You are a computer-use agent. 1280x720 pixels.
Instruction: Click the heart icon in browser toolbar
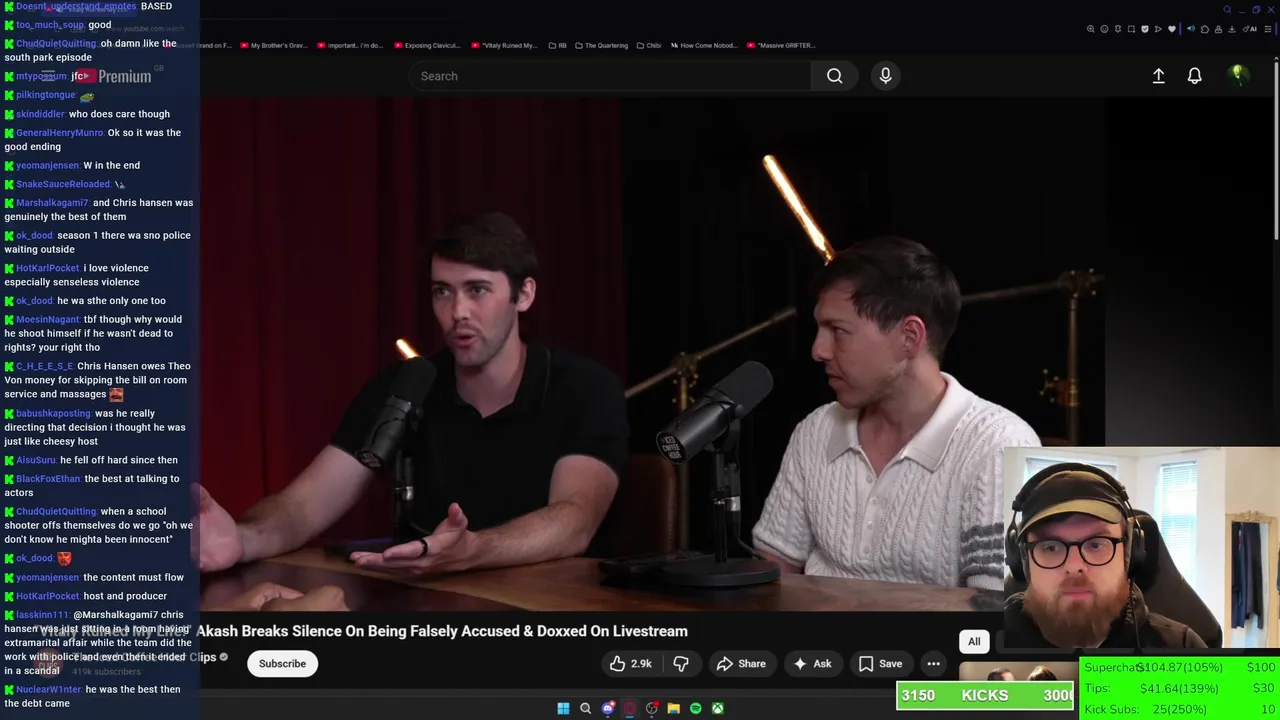click(x=1172, y=29)
